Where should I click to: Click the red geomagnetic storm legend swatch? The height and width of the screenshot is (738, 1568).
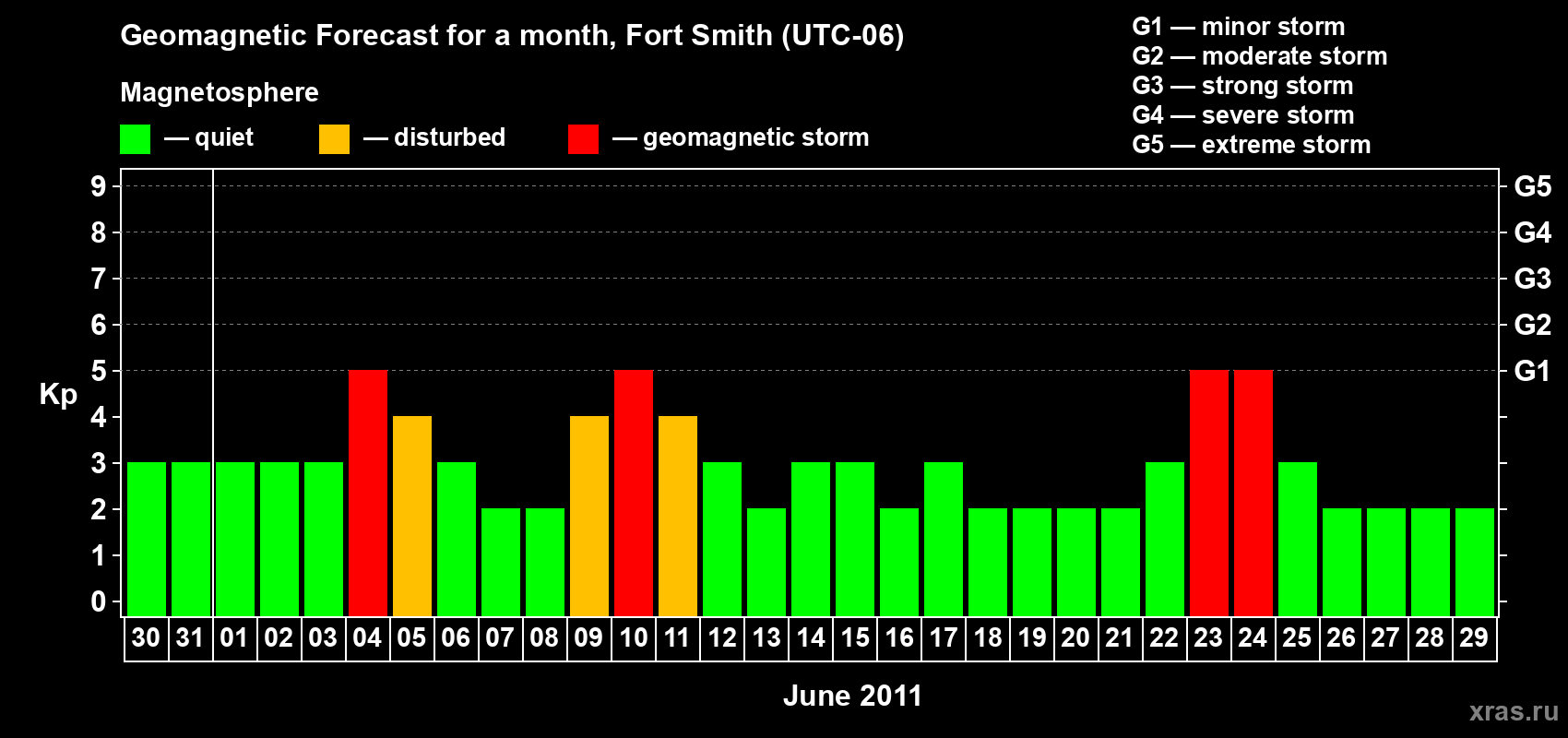[x=583, y=139]
